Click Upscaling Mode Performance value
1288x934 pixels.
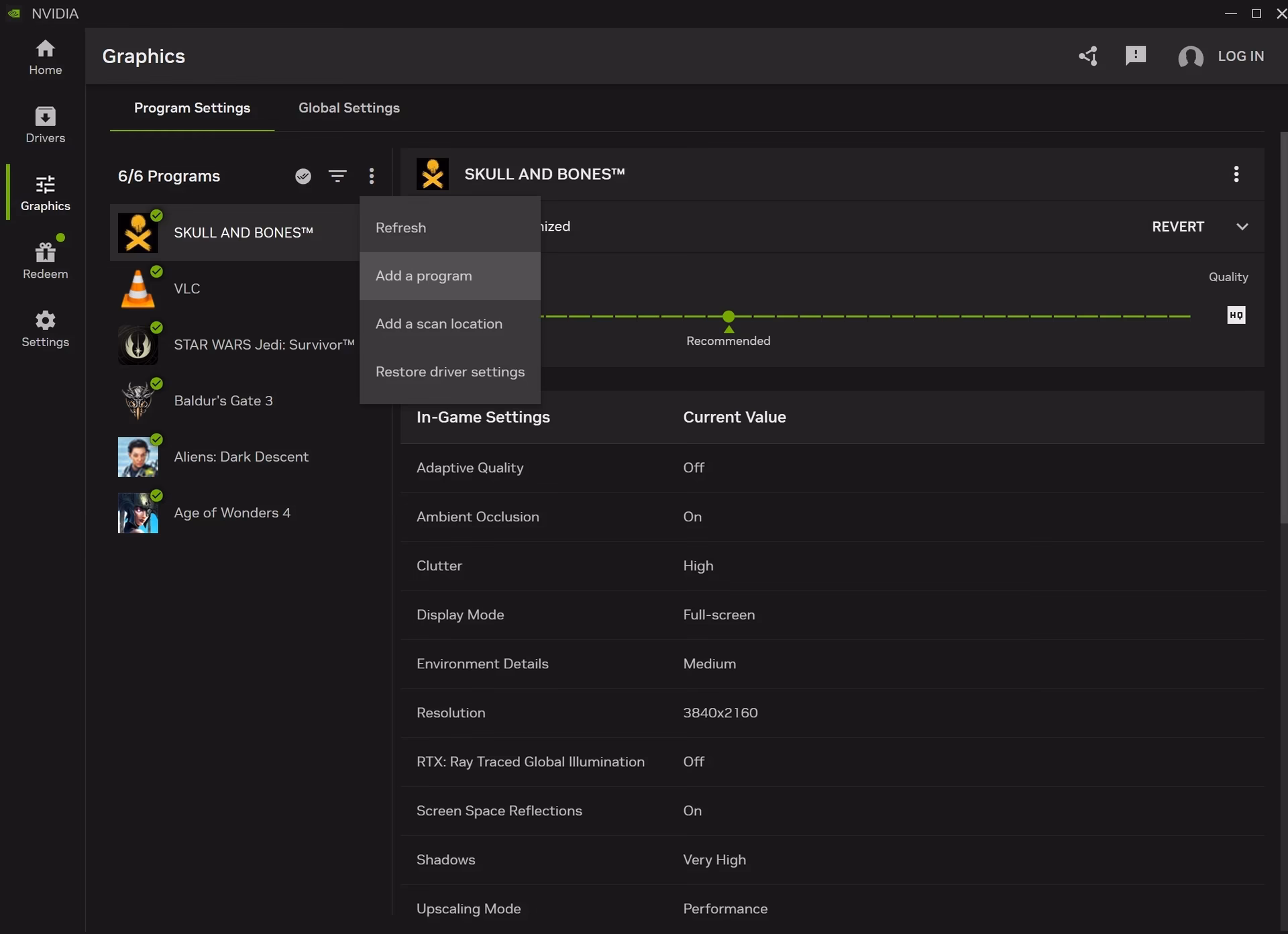(x=725, y=909)
